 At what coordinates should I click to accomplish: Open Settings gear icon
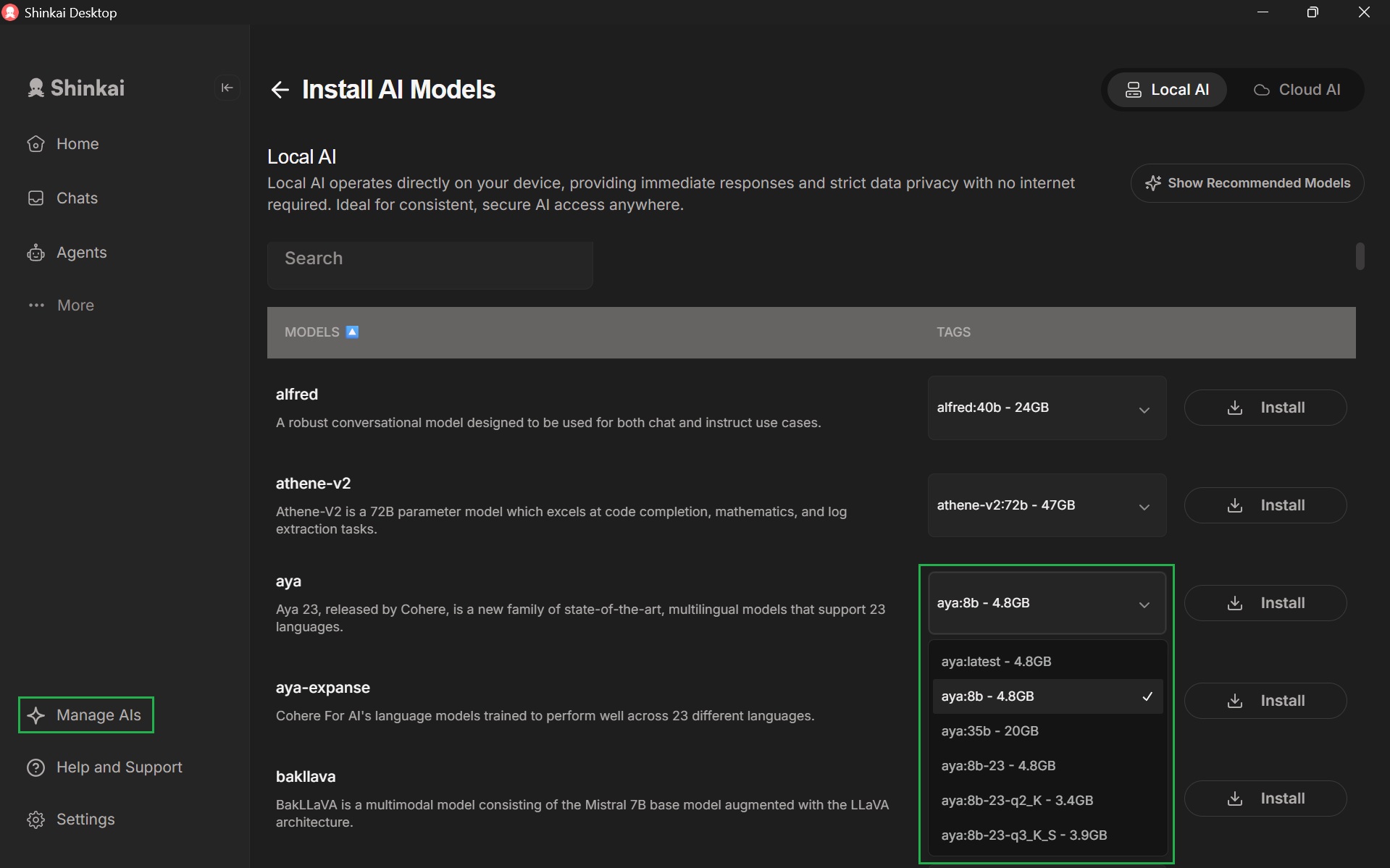click(x=35, y=819)
